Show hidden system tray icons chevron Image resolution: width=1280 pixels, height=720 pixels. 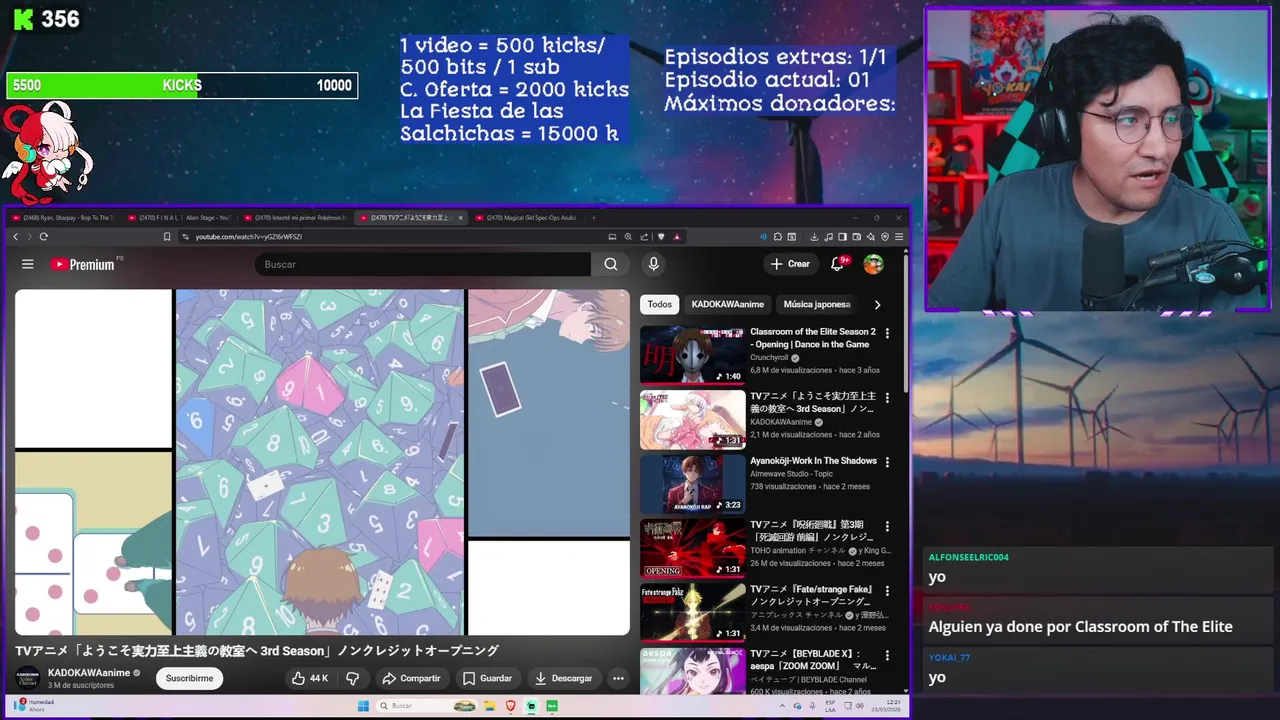784,706
